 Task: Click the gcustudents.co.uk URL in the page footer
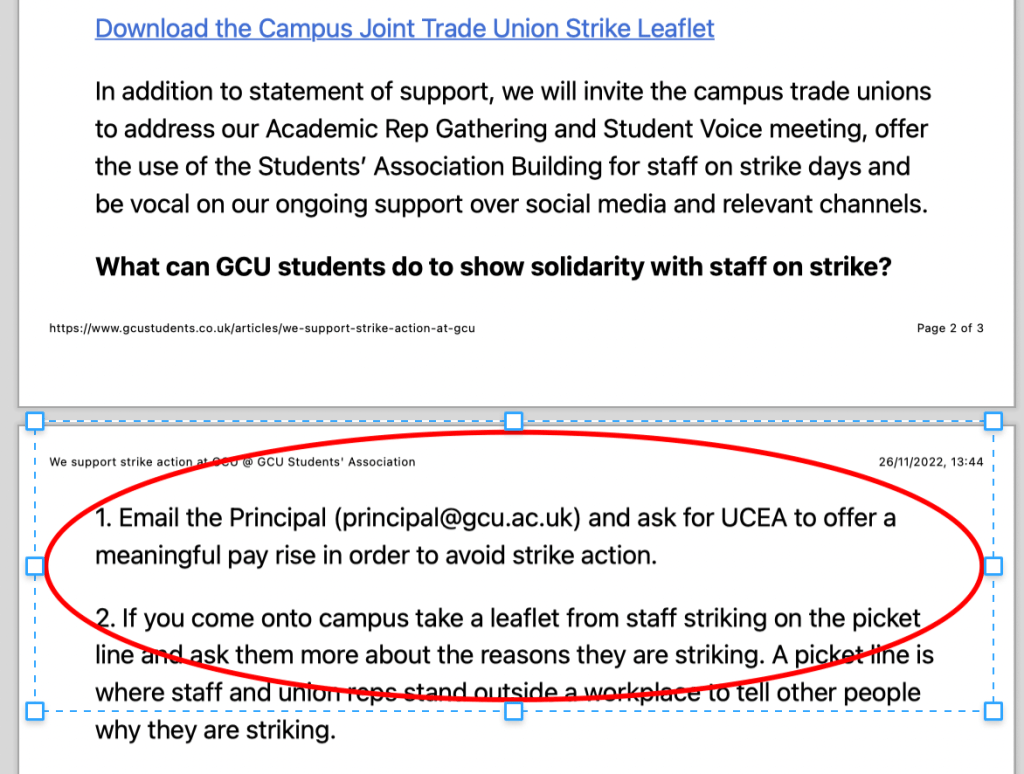coord(261,328)
